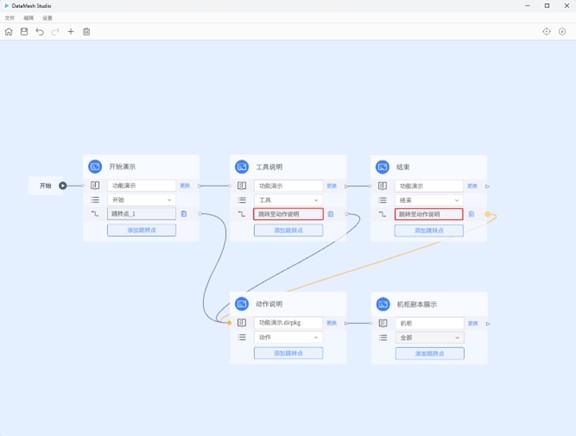
Task: Delete the selection using the trash can icon
Action: (x=86, y=32)
